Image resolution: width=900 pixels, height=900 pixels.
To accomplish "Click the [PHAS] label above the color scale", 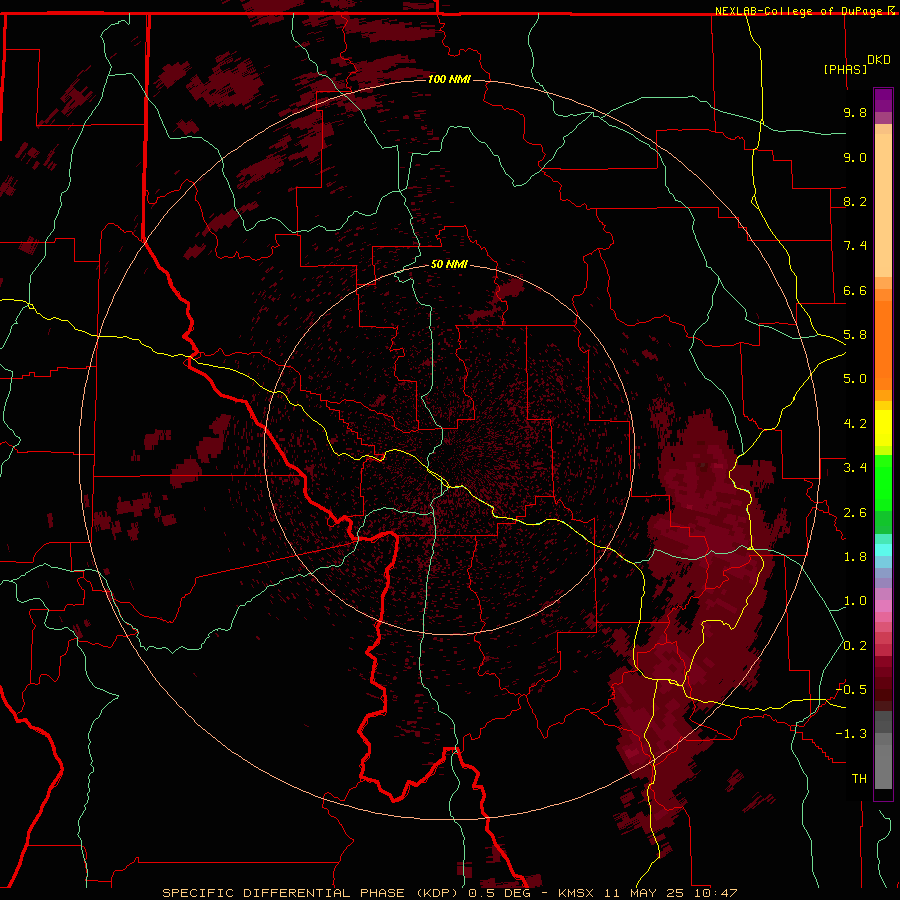I will tap(845, 69).
